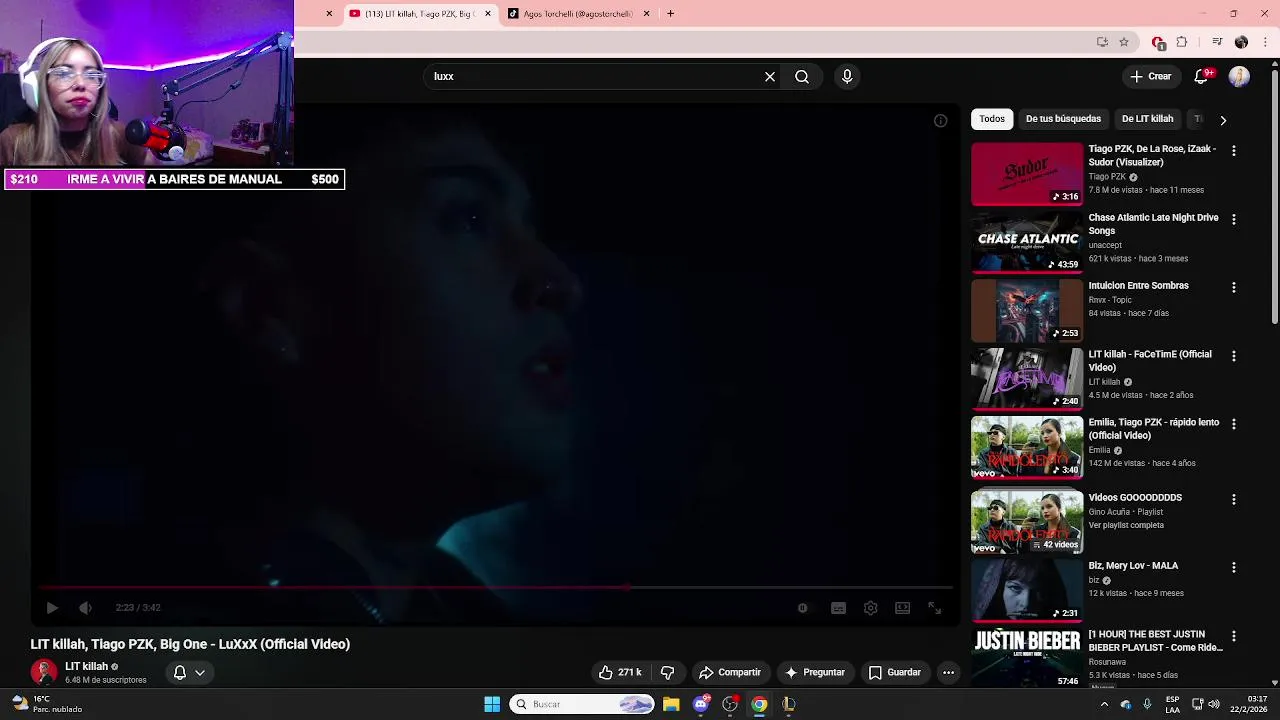Switch to the LIT killah YouTube tab
This screenshot has height=720, width=1280.
pos(420,14)
